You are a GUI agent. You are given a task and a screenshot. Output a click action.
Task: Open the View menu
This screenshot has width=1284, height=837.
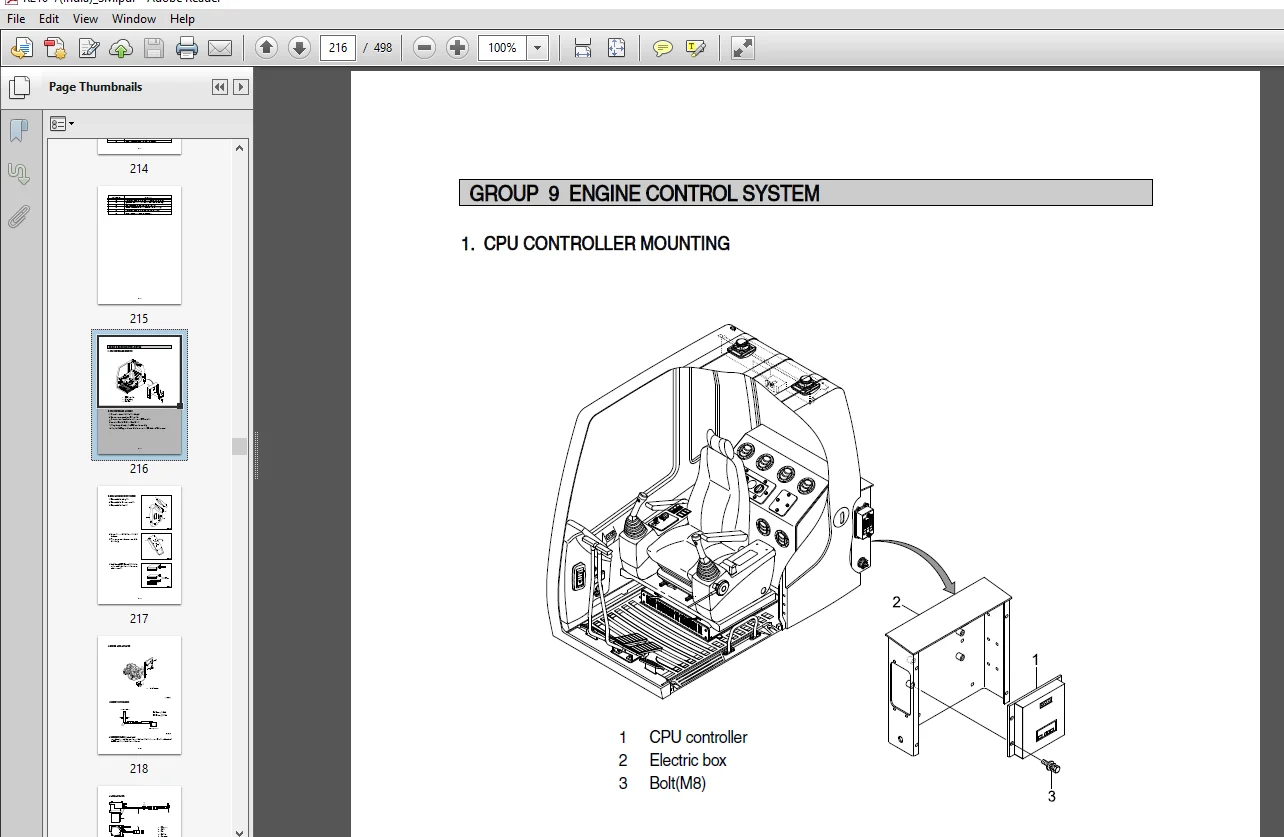86,19
